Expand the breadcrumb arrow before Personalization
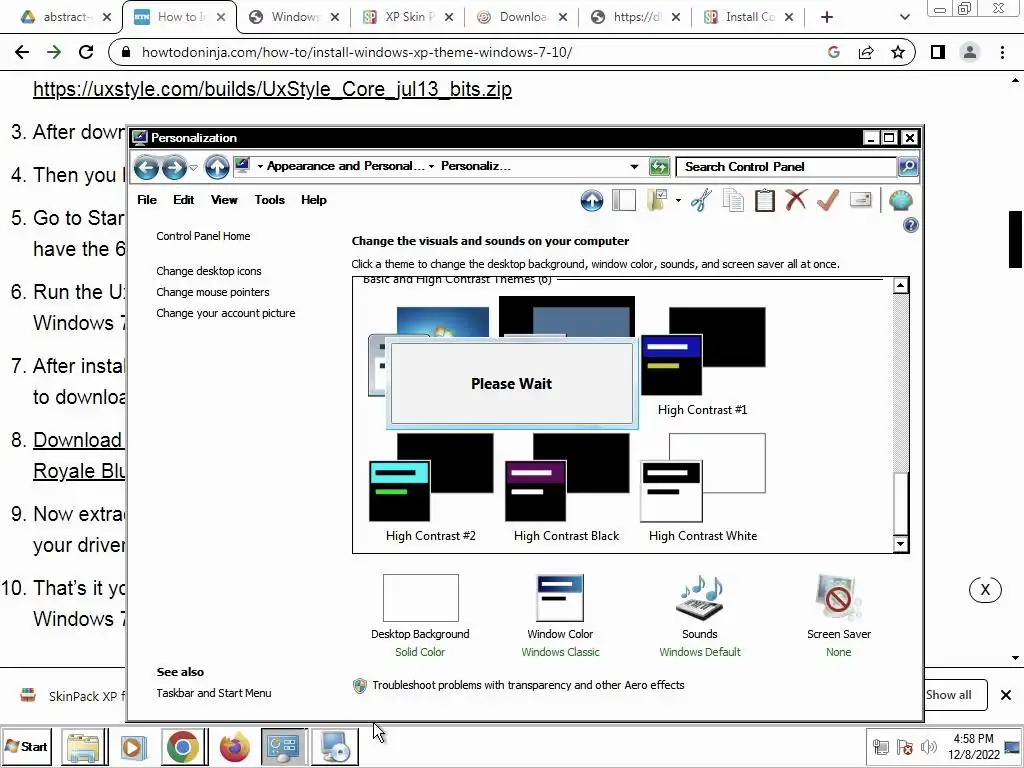The image size is (1024, 768). tap(431, 167)
